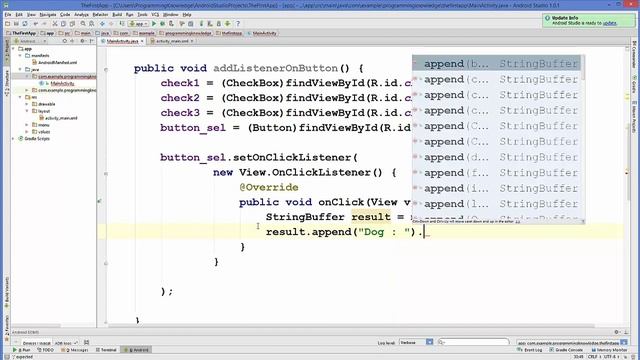This screenshot has height=360, width=640.
Task: Click the Copy icon in toolbar
Action: coord(63,24)
